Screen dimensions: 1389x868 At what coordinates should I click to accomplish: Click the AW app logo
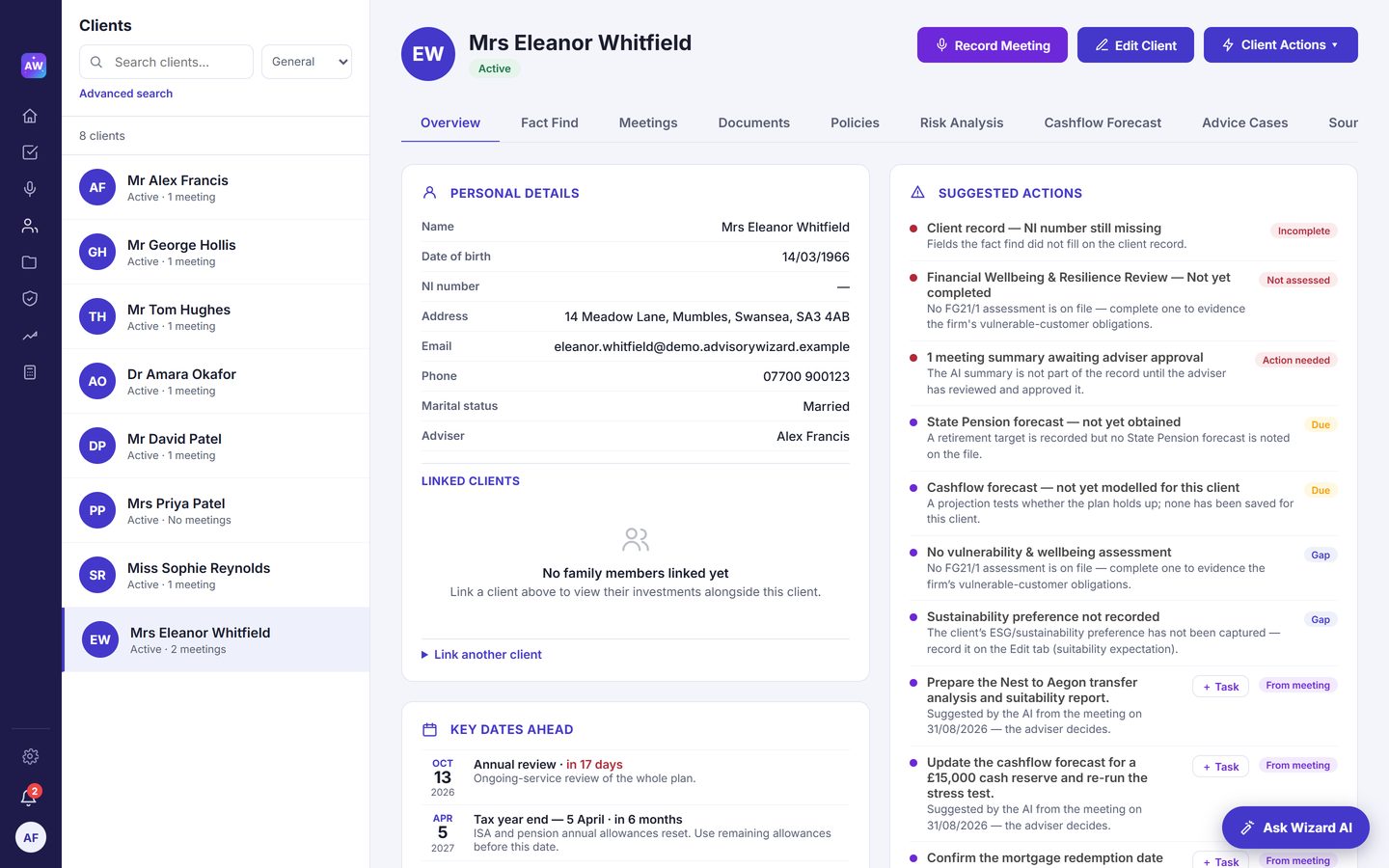point(33,66)
